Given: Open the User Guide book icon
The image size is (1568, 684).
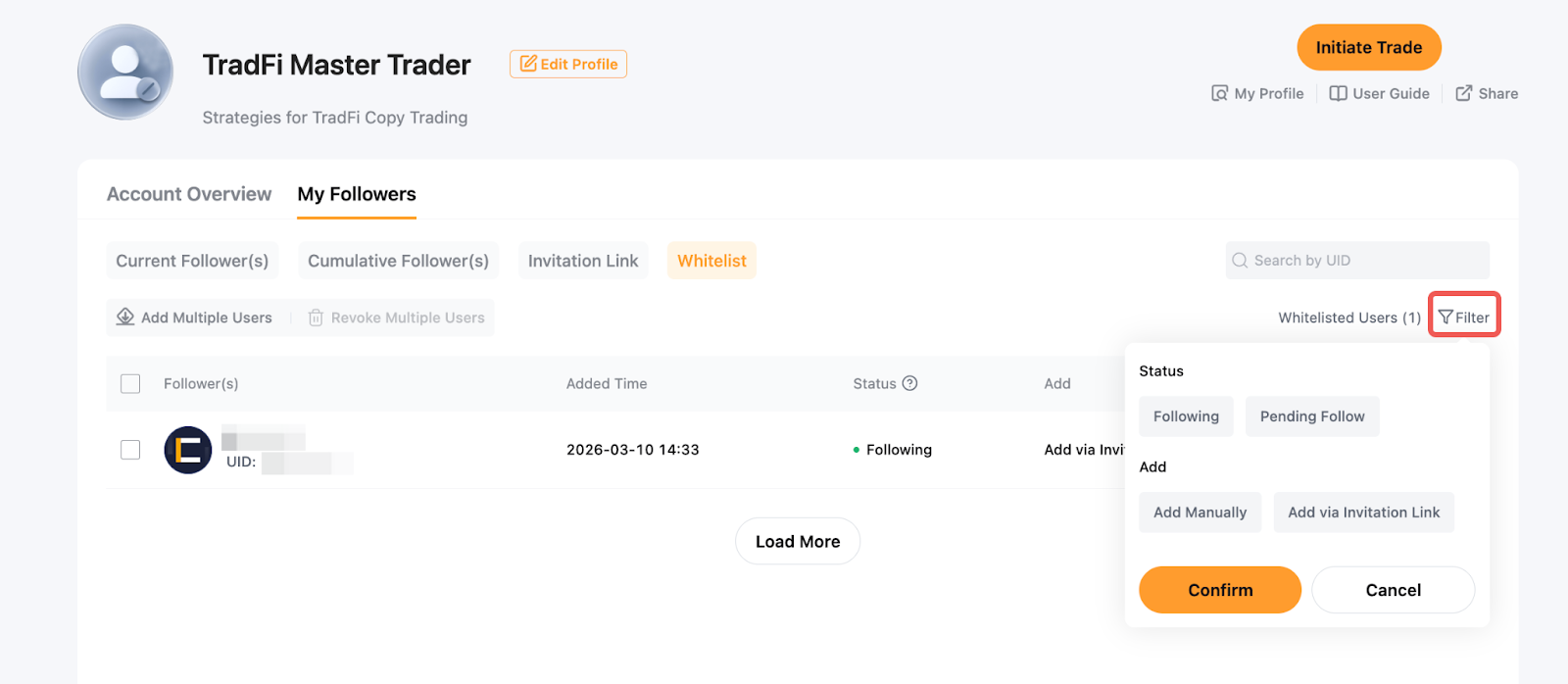Looking at the screenshot, I should [x=1338, y=93].
